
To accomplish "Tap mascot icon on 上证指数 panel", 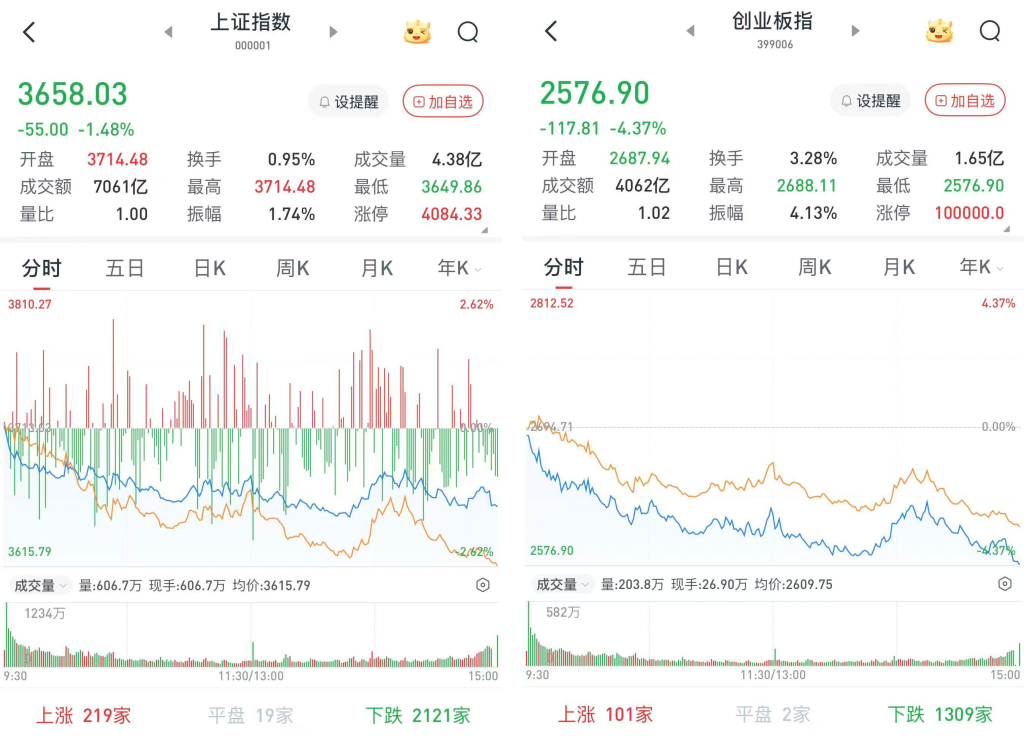I will (417, 31).
